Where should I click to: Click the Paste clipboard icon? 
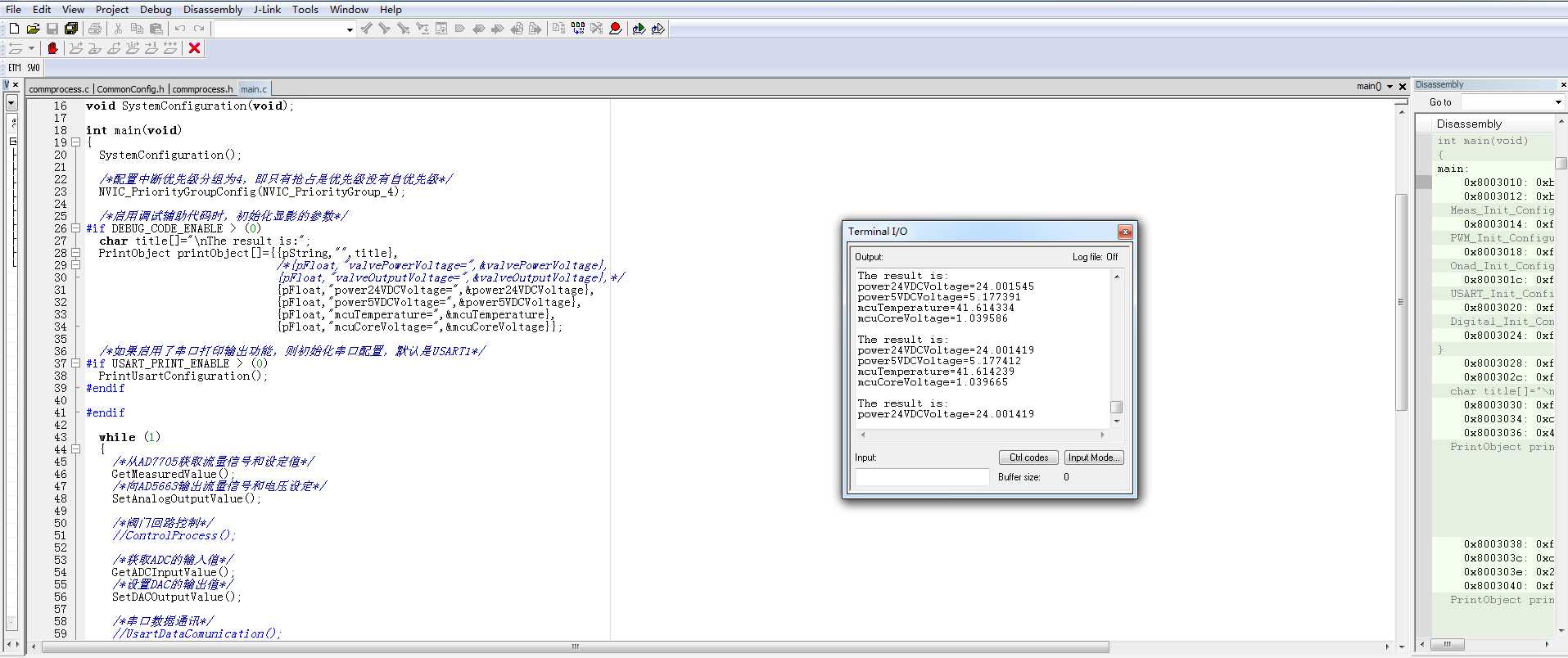(156, 29)
